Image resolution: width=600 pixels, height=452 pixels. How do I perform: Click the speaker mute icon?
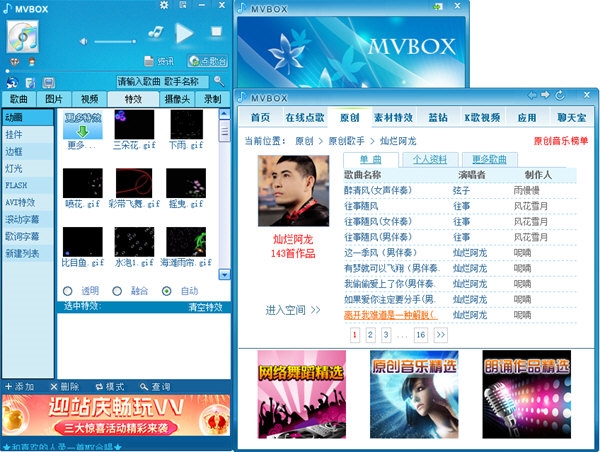pyautogui.click(x=83, y=41)
